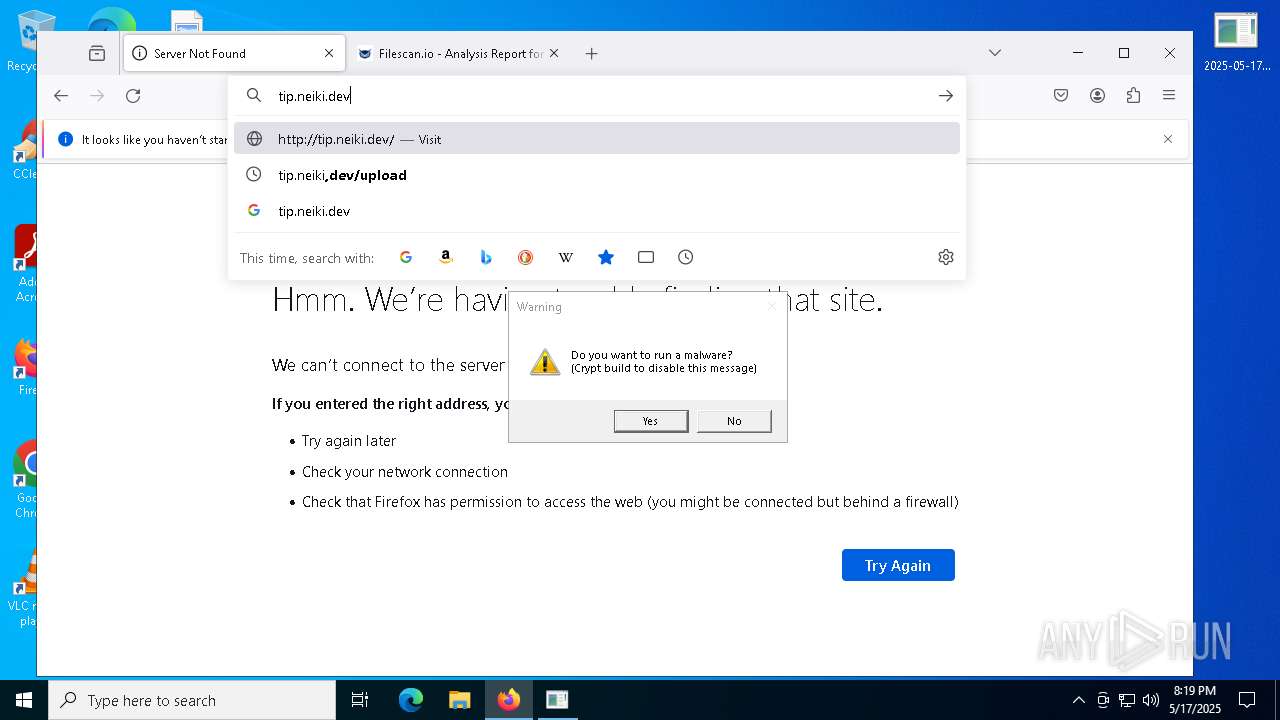Click the Firefox taskbar icon

[509, 700]
